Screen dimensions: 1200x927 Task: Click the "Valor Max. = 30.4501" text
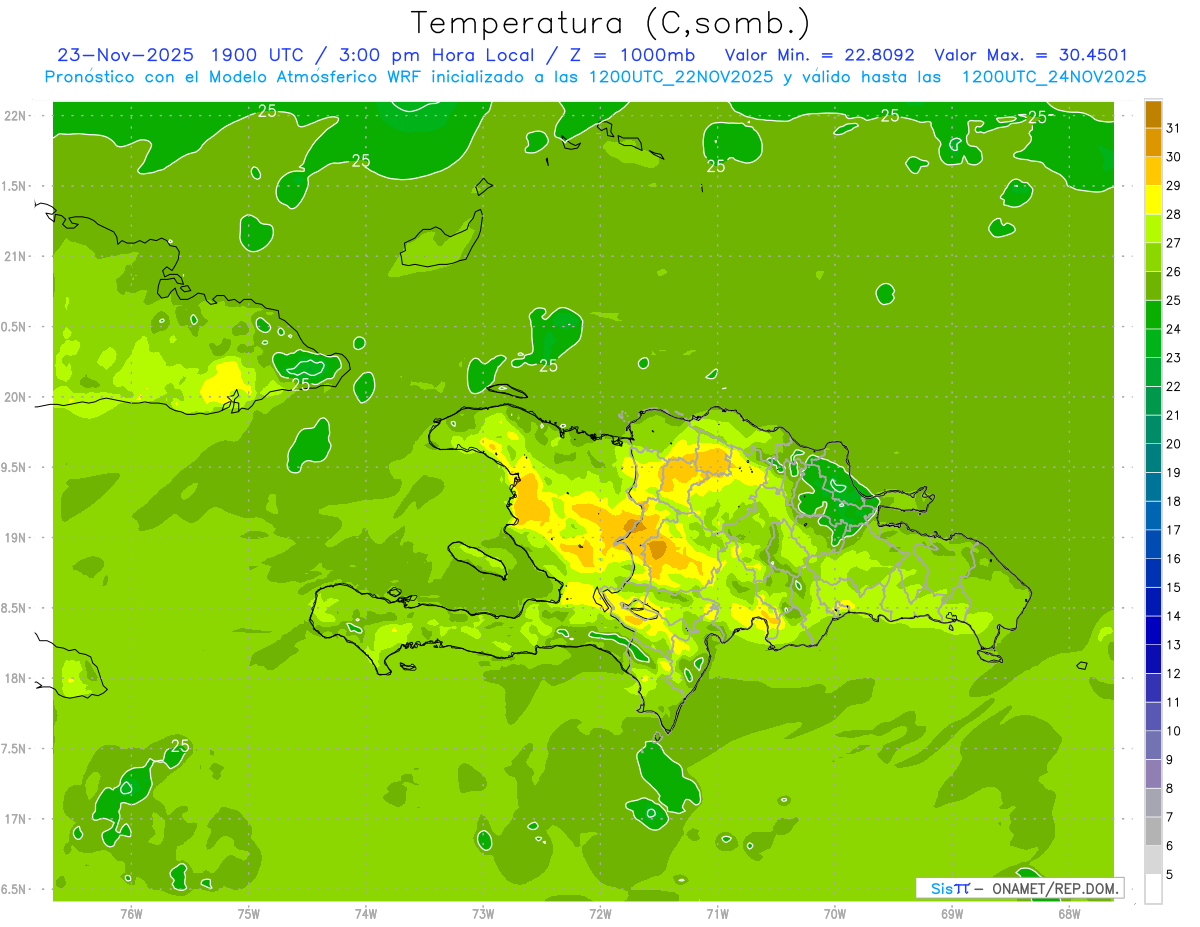pyautogui.click(x=1031, y=55)
